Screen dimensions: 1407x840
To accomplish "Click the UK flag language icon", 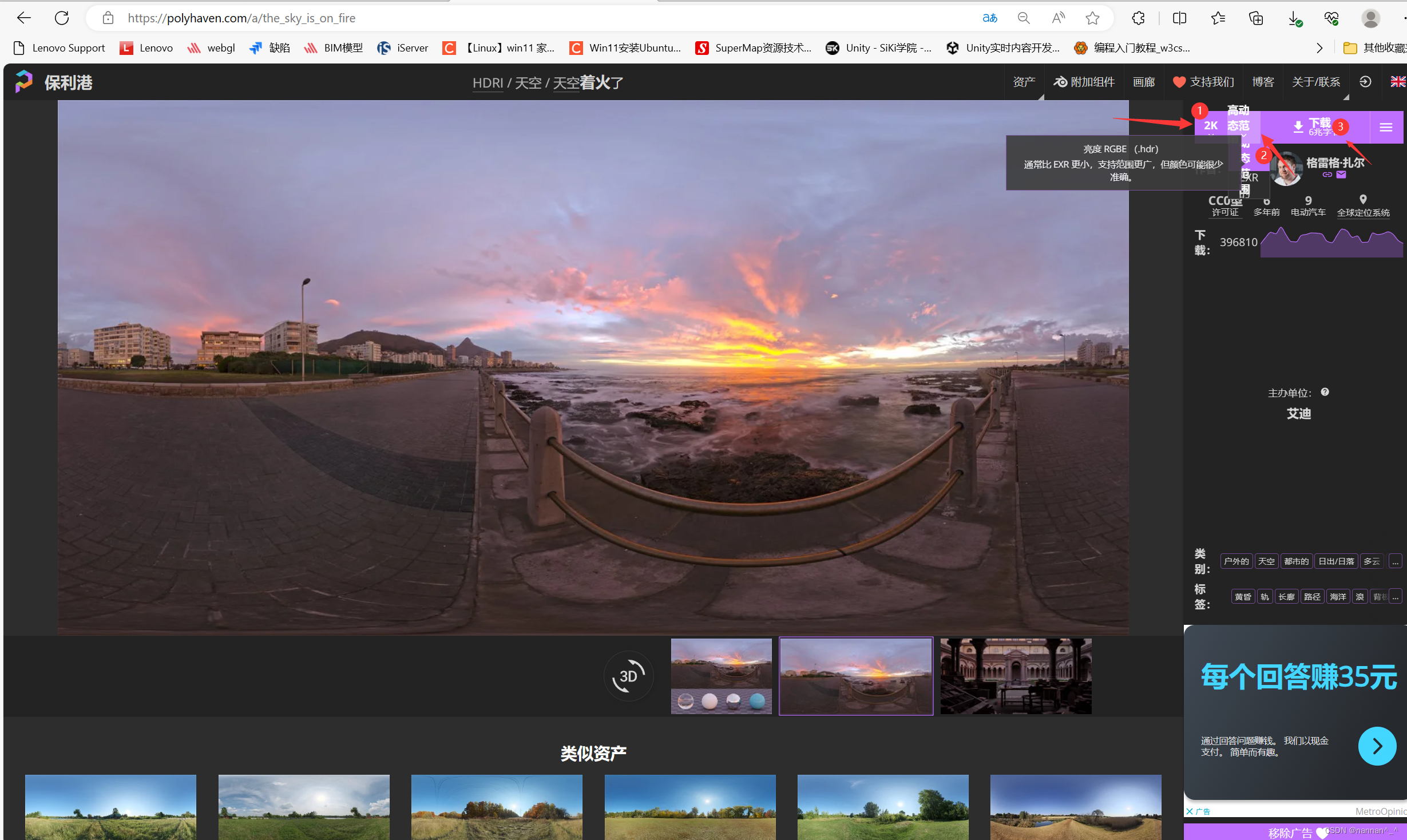I will tap(1397, 82).
